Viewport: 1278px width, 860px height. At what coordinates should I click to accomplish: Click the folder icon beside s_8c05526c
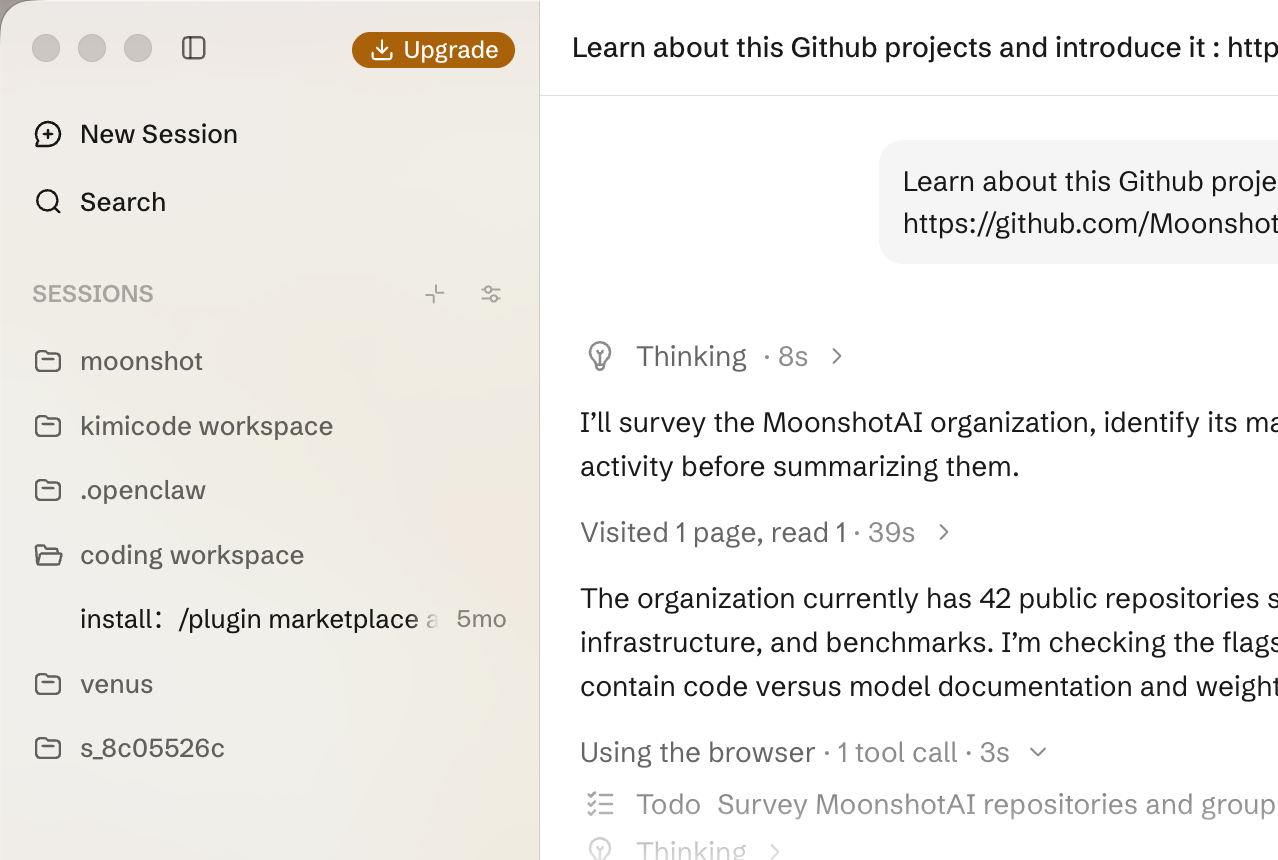[48, 748]
